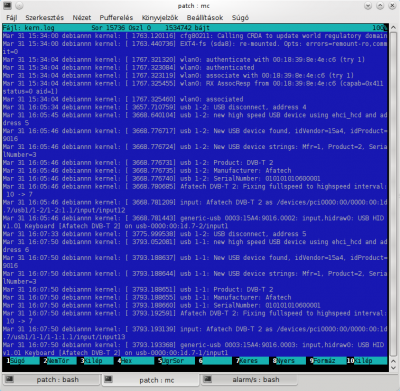Image resolution: width=400 pixels, height=391 pixels.
Task: Open the Nézet menu
Action: 82,18
